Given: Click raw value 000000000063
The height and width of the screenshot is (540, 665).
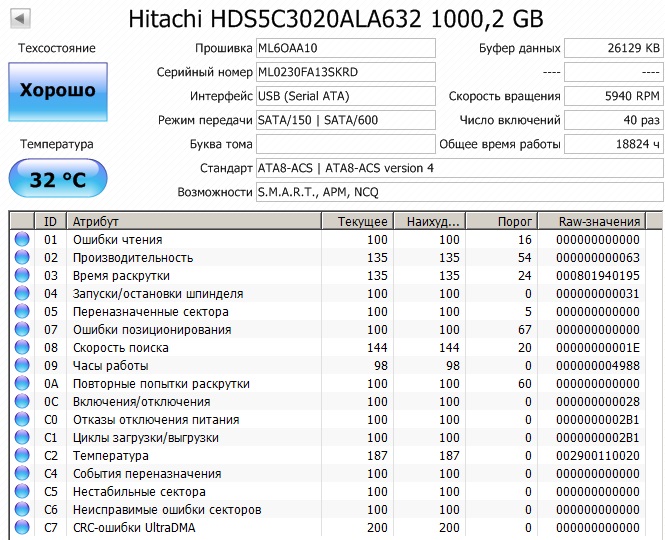Looking at the screenshot, I should tap(598, 257).
